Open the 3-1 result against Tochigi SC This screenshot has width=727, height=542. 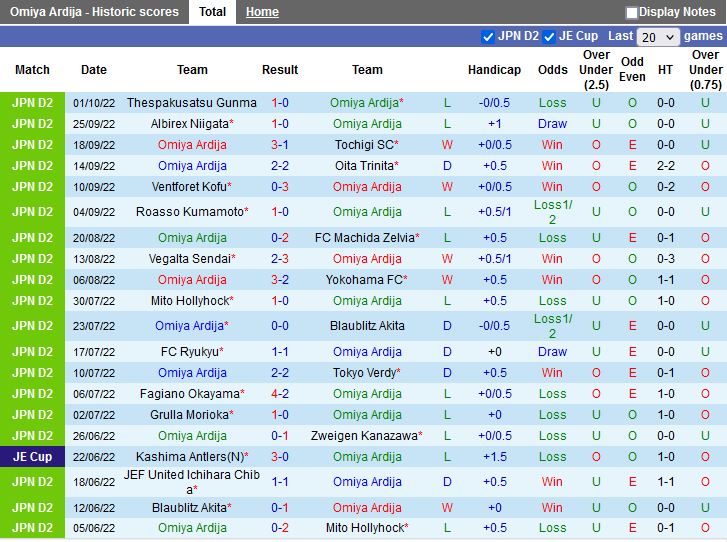point(280,145)
